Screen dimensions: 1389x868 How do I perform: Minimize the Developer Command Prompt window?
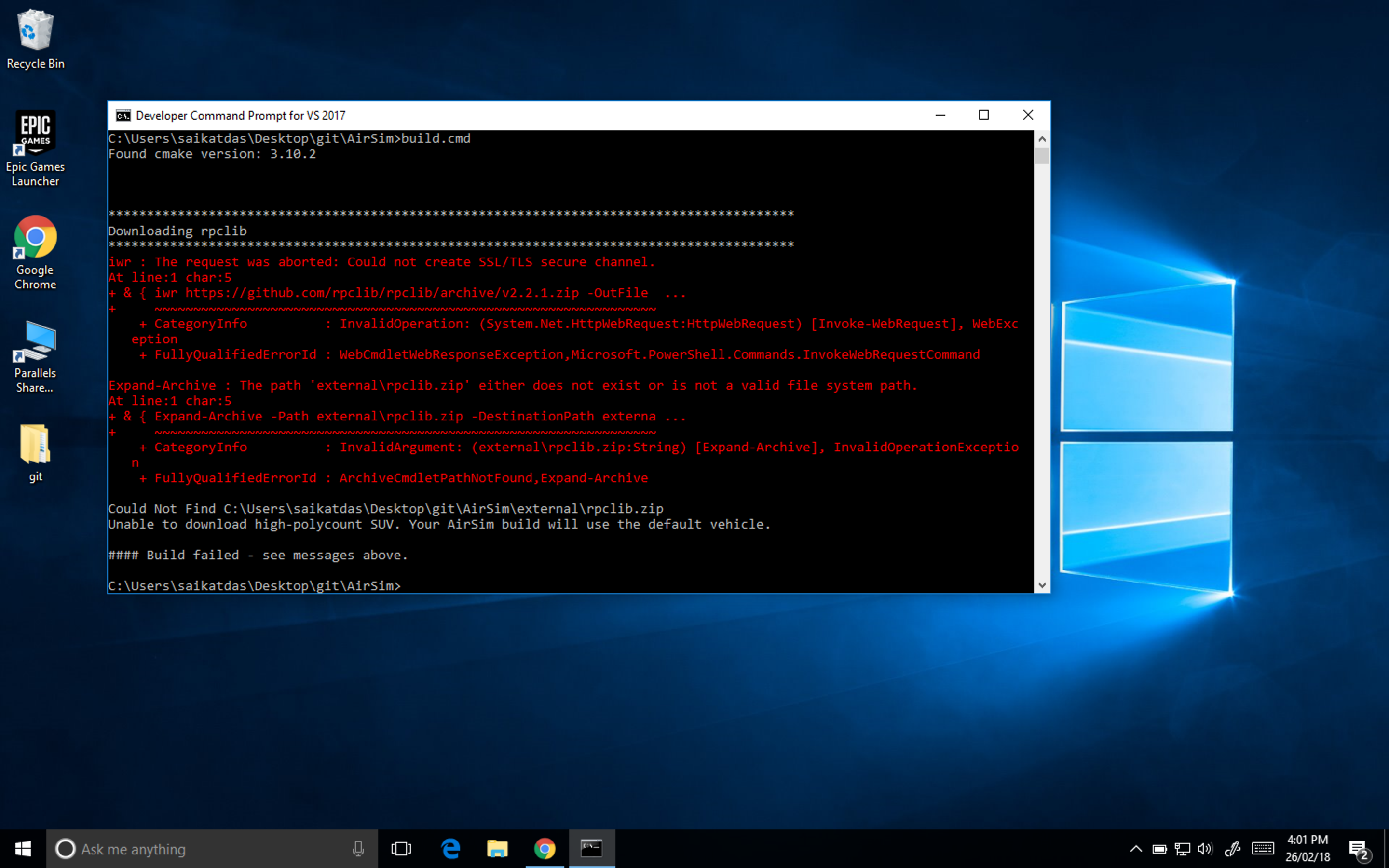[940, 115]
